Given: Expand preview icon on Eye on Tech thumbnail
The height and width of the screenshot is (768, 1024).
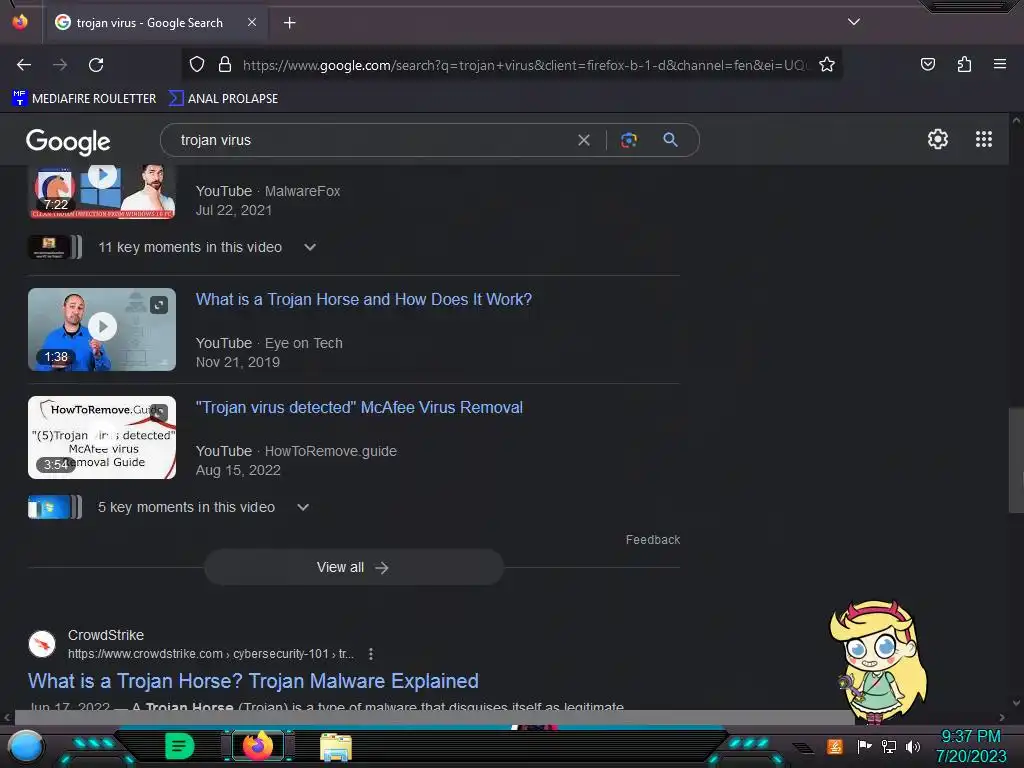Looking at the screenshot, I should click(x=159, y=305).
